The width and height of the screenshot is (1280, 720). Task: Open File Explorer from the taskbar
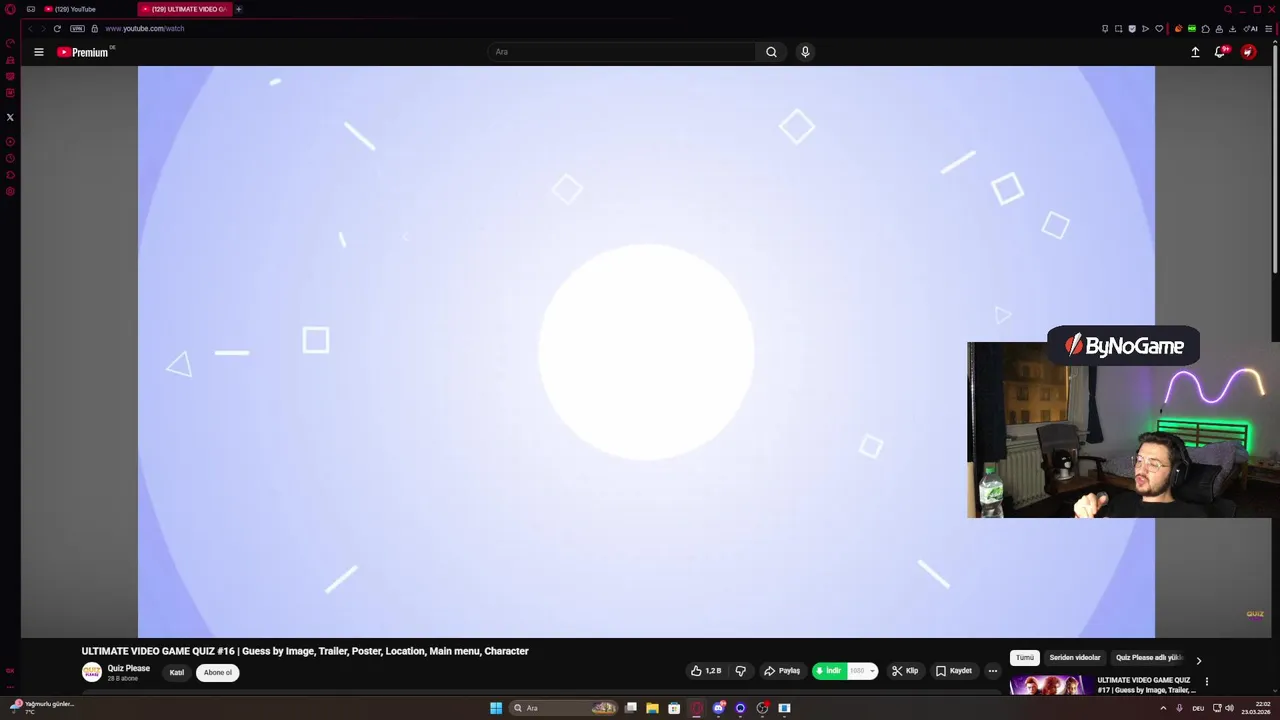click(652, 708)
